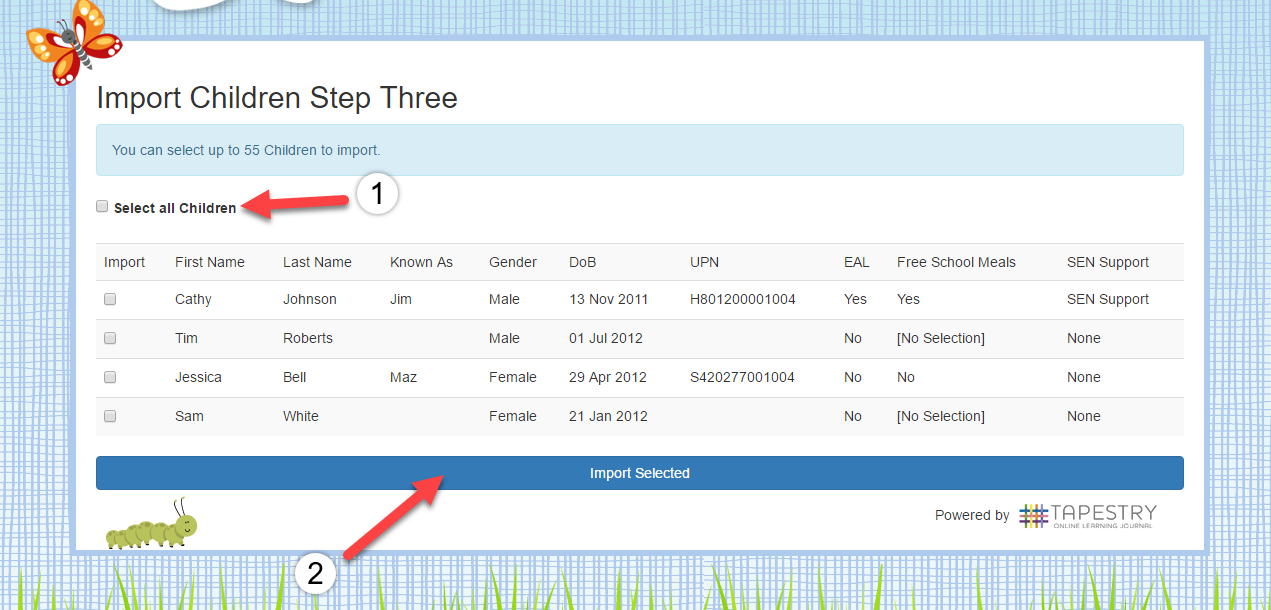Click the EAL value in Tim's row

pos(853,338)
